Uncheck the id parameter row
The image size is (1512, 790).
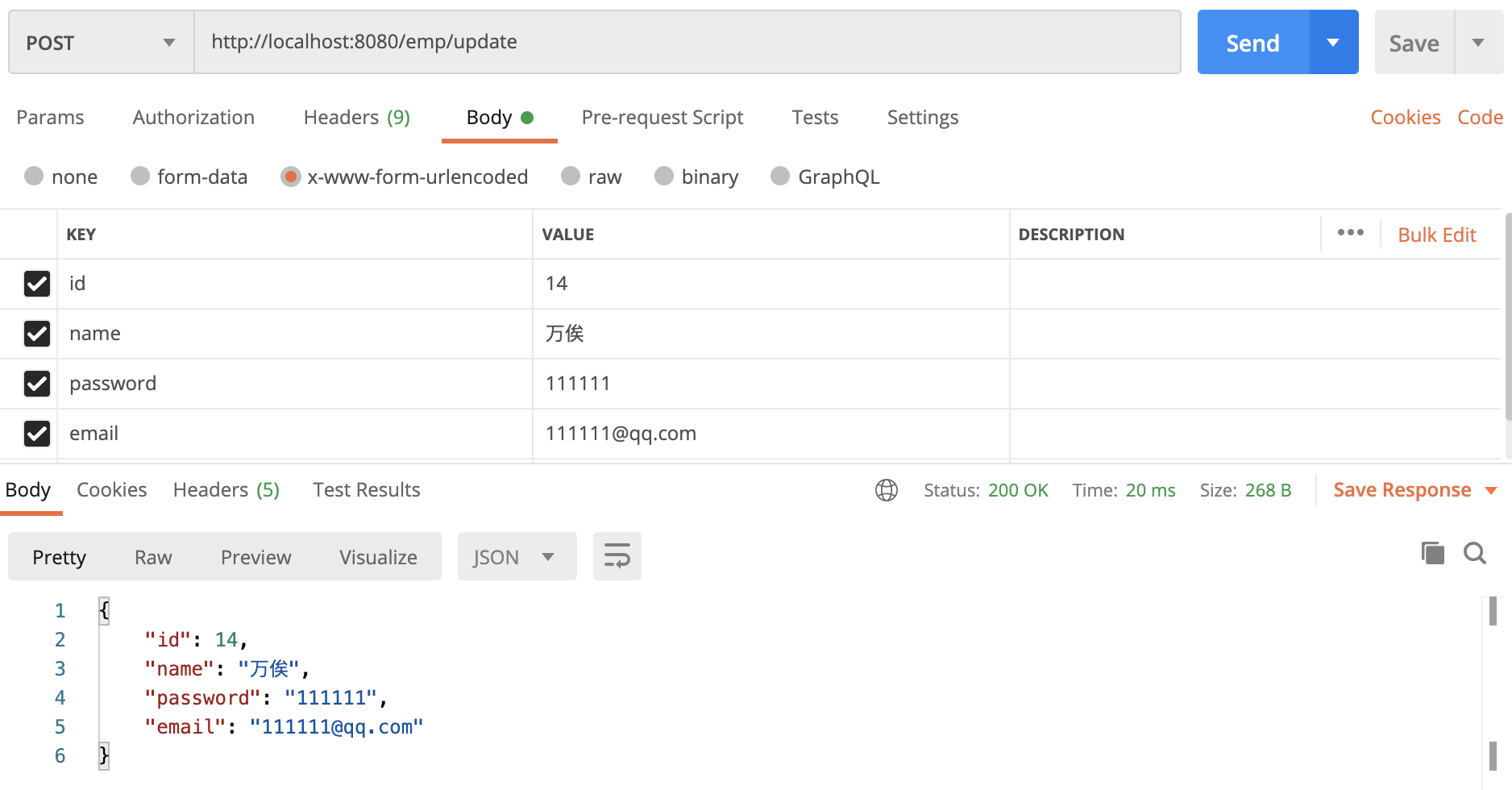[x=37, y=284]
